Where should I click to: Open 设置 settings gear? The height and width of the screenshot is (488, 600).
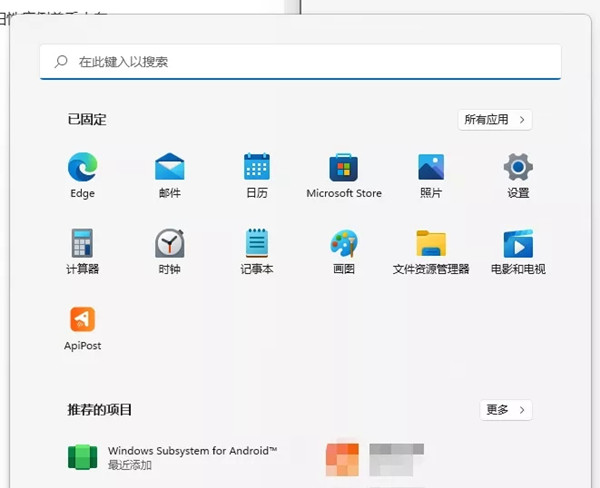point(518,167)
